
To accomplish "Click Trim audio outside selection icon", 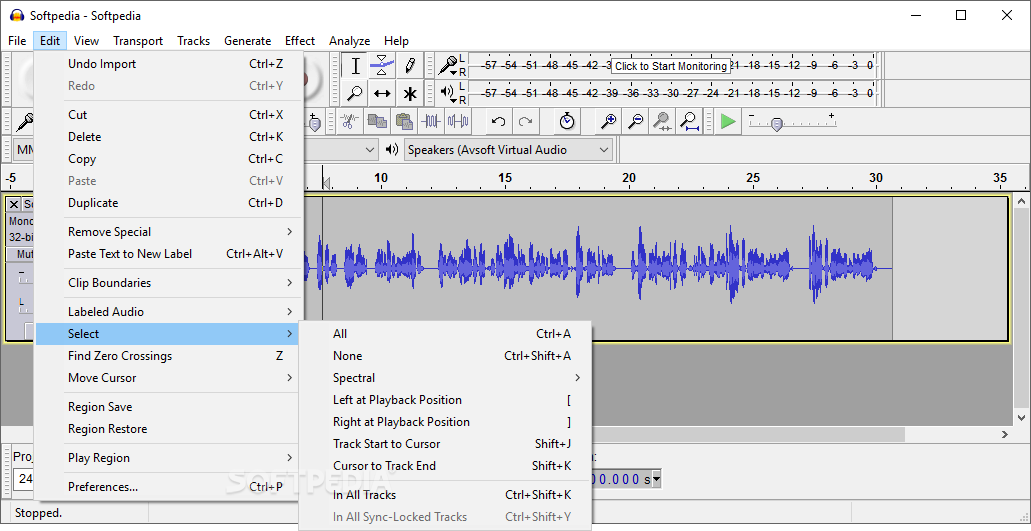I will point(431,121).
